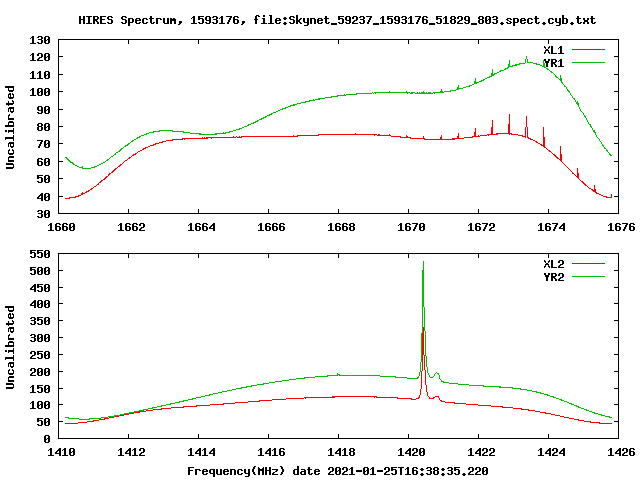This screenshot has width=640, height=480.
Task: Click the 130 y-axis tick label
Action: 40,40
